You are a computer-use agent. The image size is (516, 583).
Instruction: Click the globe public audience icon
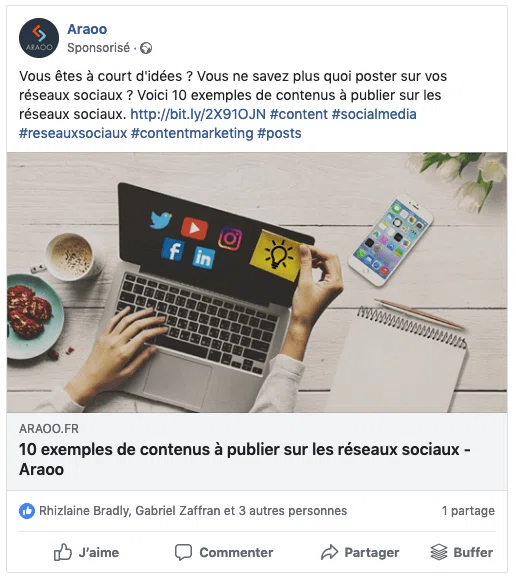(146, 48)
